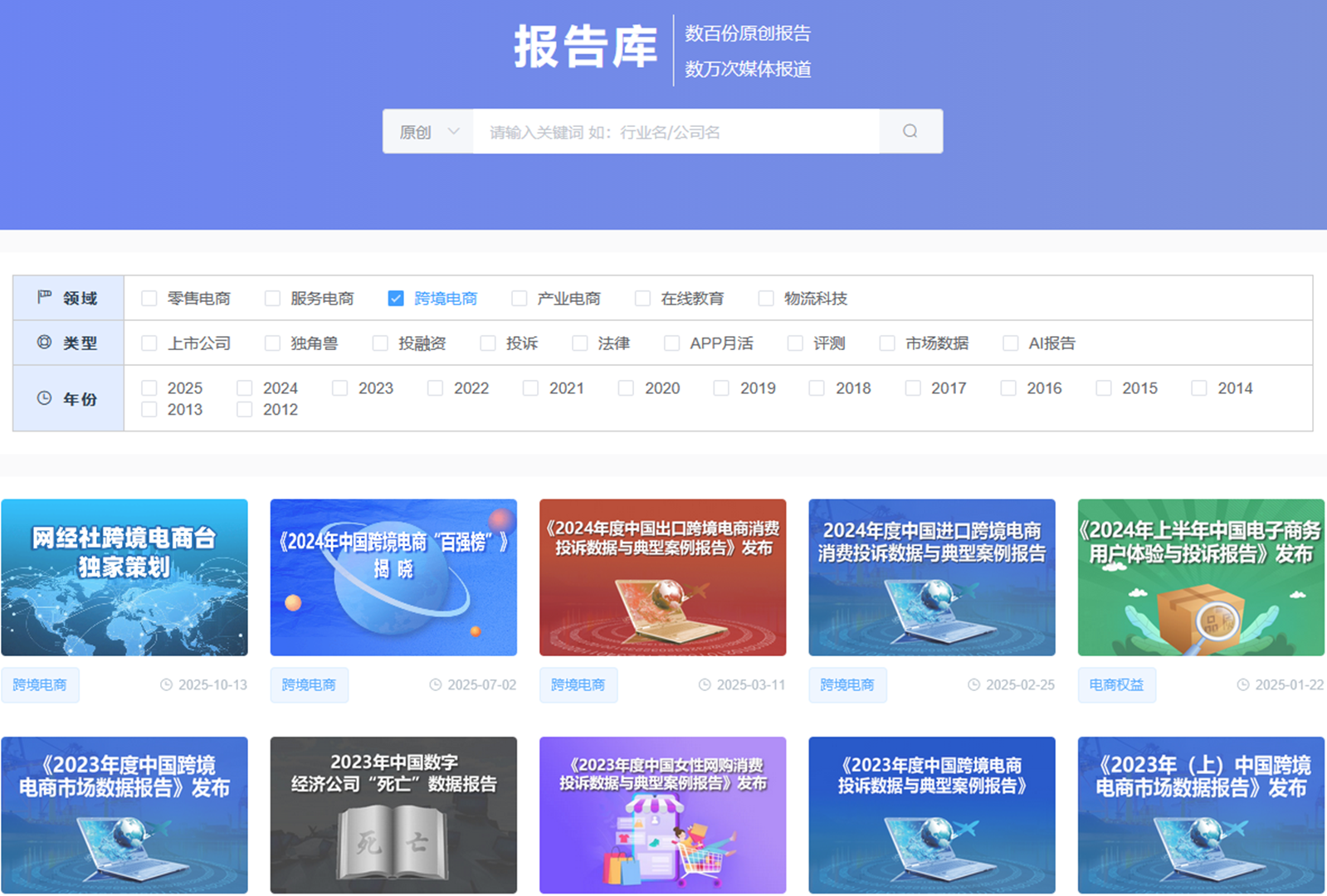Filter by year 2022 checkbox
The width and height of the screenshot is (1327, 896).
[x=436, y=387]
